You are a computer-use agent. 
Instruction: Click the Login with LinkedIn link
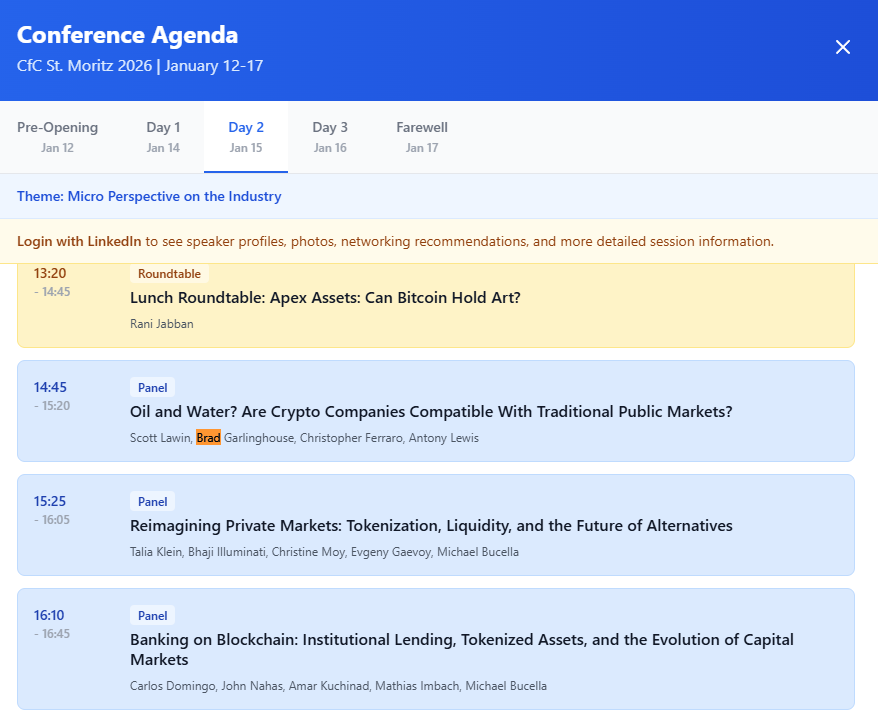[x=79, y=241]
